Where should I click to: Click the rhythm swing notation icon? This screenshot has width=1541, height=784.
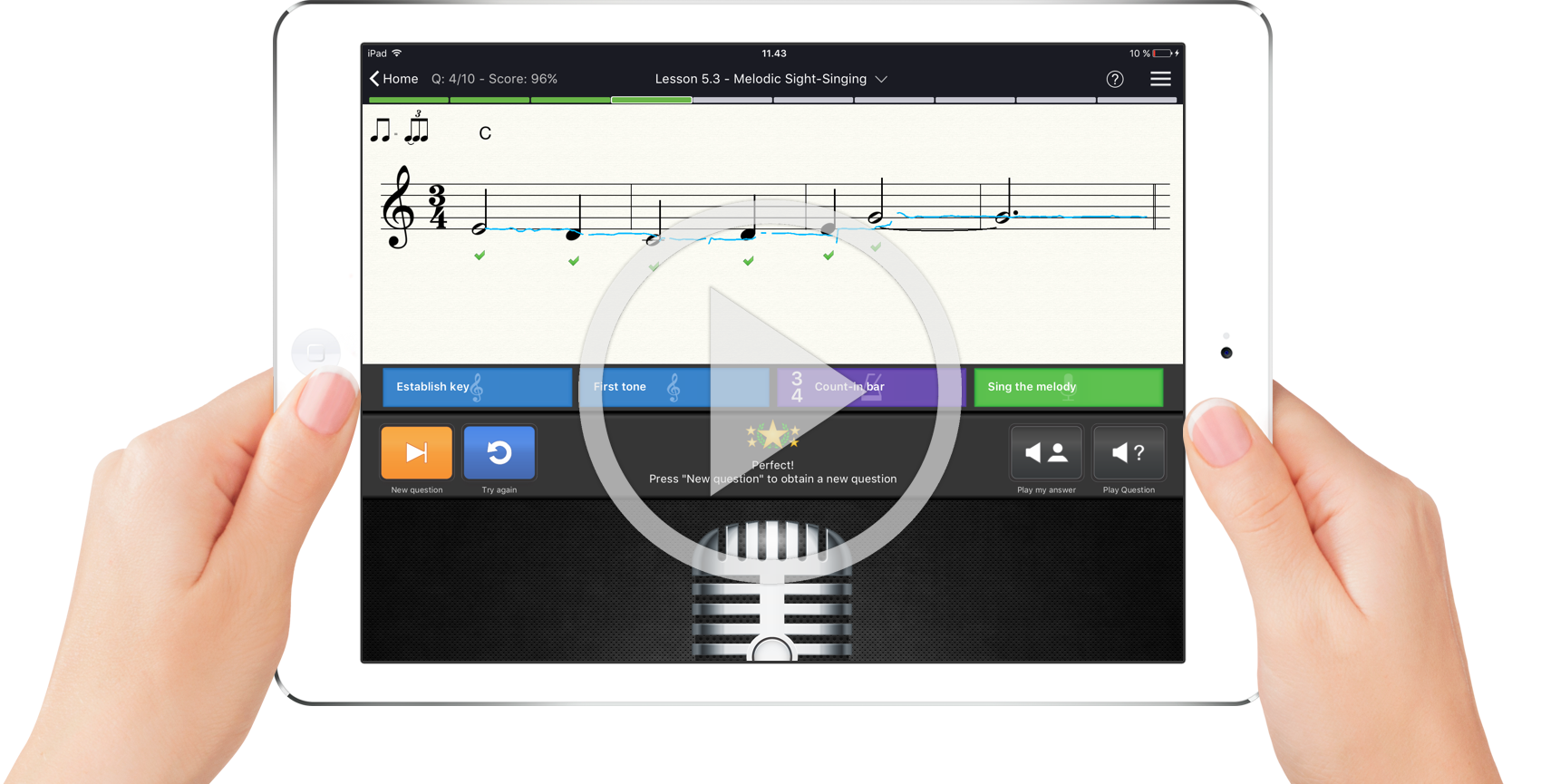click(x=400, y=130)
